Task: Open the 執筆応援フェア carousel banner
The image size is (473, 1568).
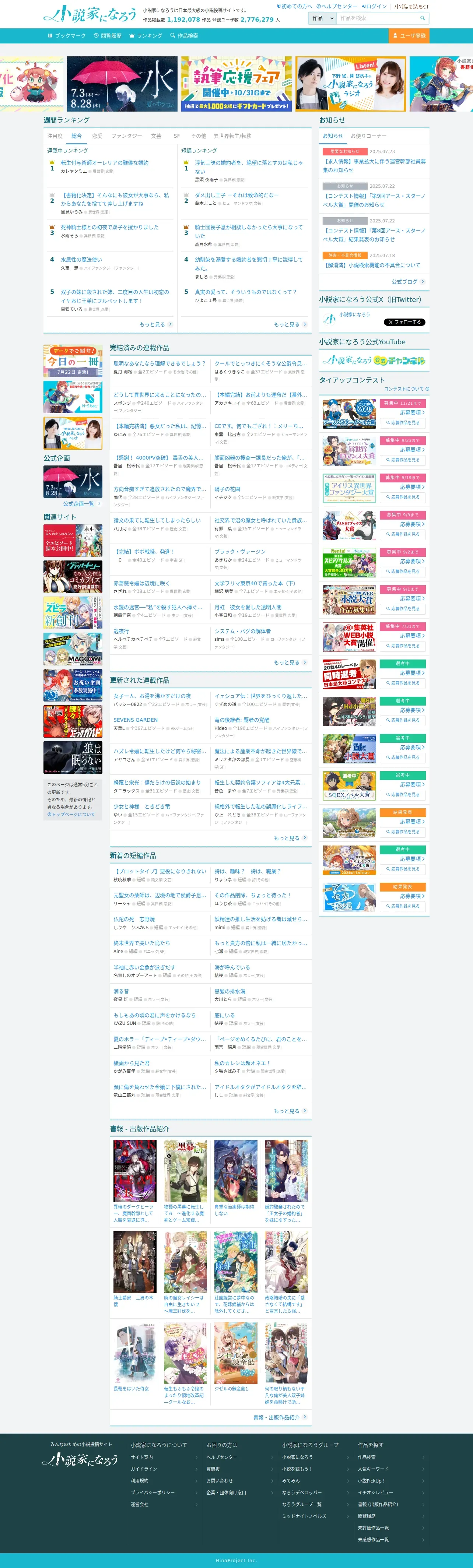Action: coord(236,84)
